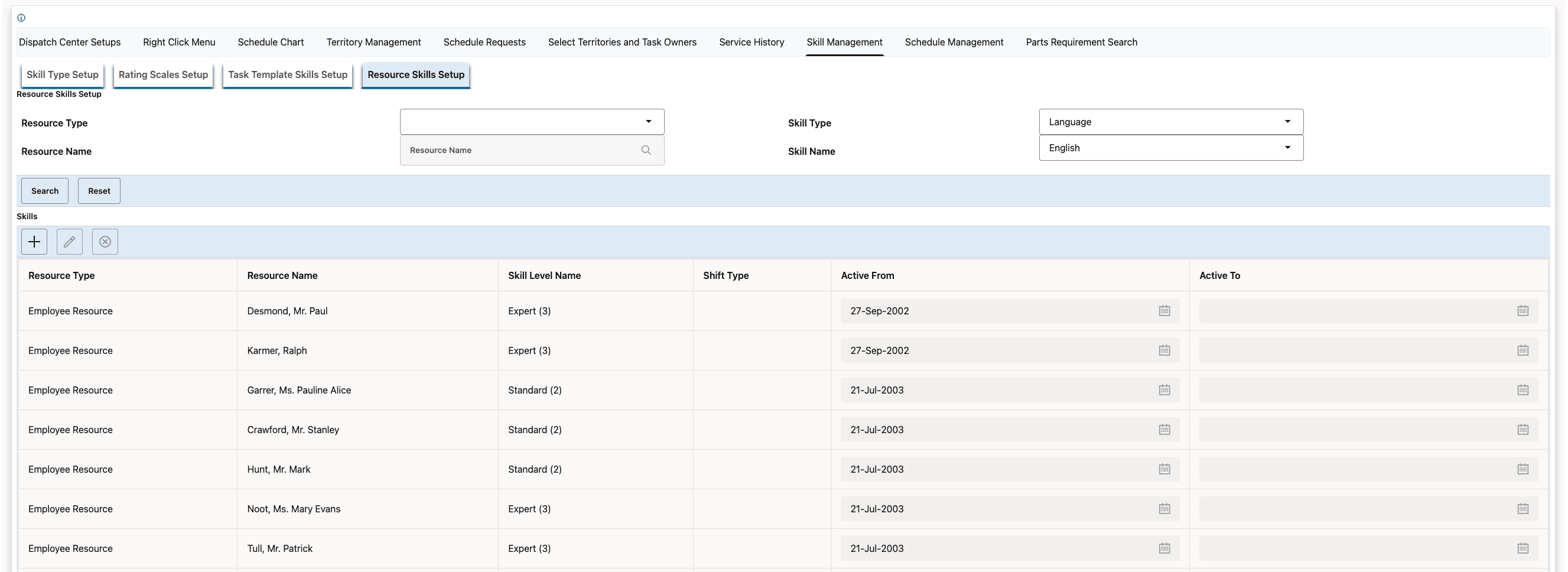Open Active From calendar for Noot, Ms. Mary Evans
Viewport: 1568px width, 572px height.
point(1164,509)
